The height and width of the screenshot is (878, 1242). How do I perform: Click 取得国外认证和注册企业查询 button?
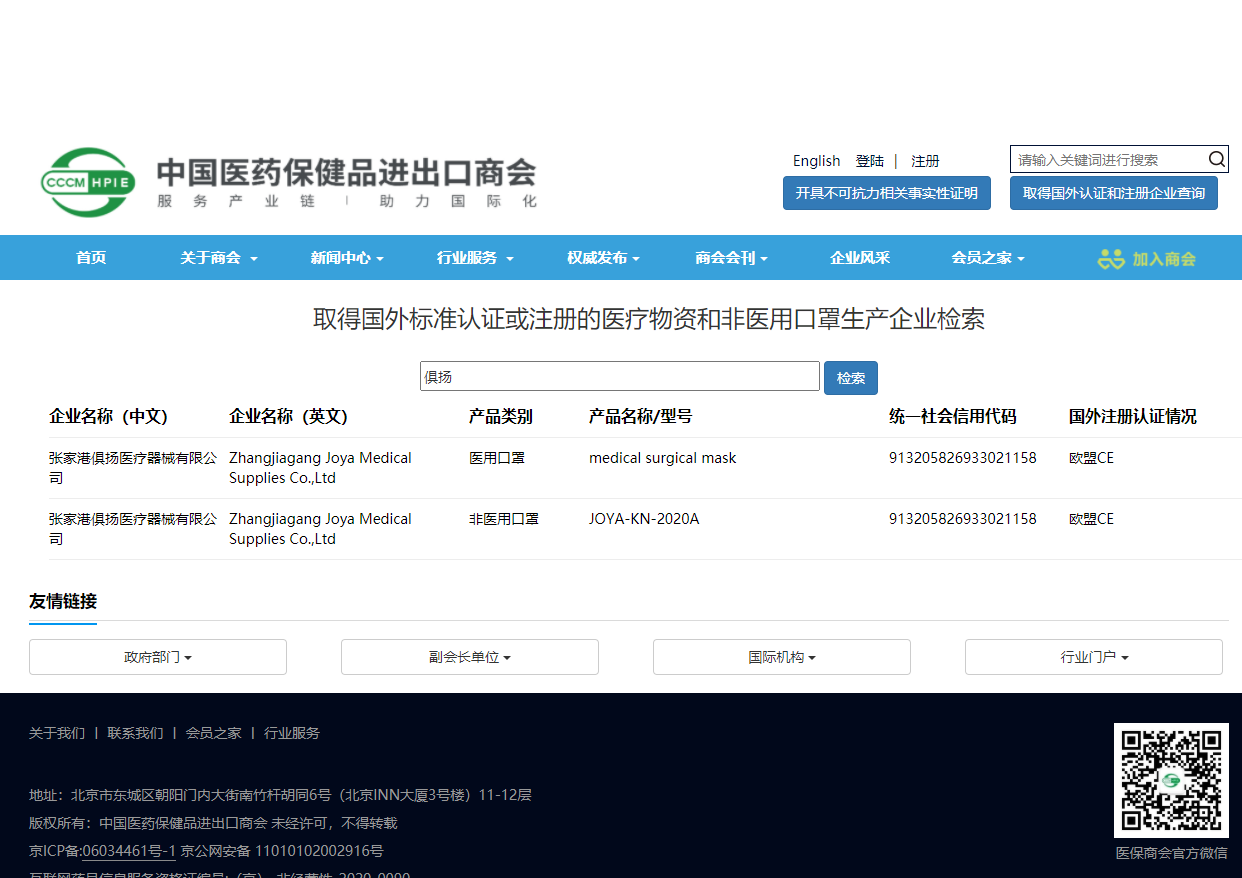pos(1114,193)
